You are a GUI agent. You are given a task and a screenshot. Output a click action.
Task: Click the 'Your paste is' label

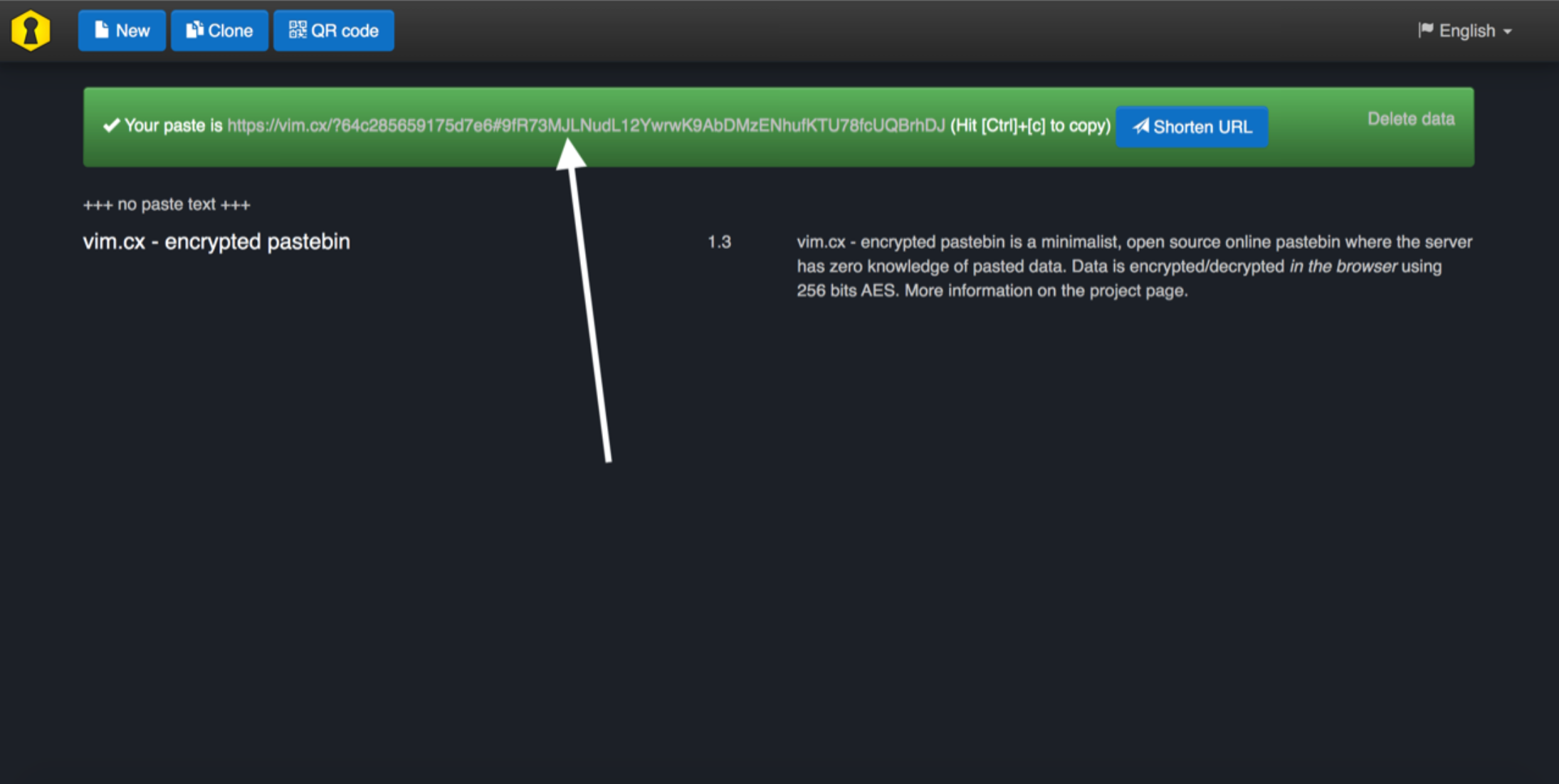click(x=174, y=126)
